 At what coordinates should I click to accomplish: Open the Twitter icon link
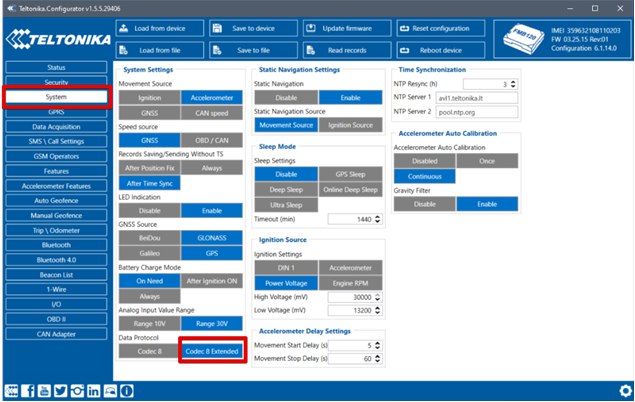tap(61, 391)
